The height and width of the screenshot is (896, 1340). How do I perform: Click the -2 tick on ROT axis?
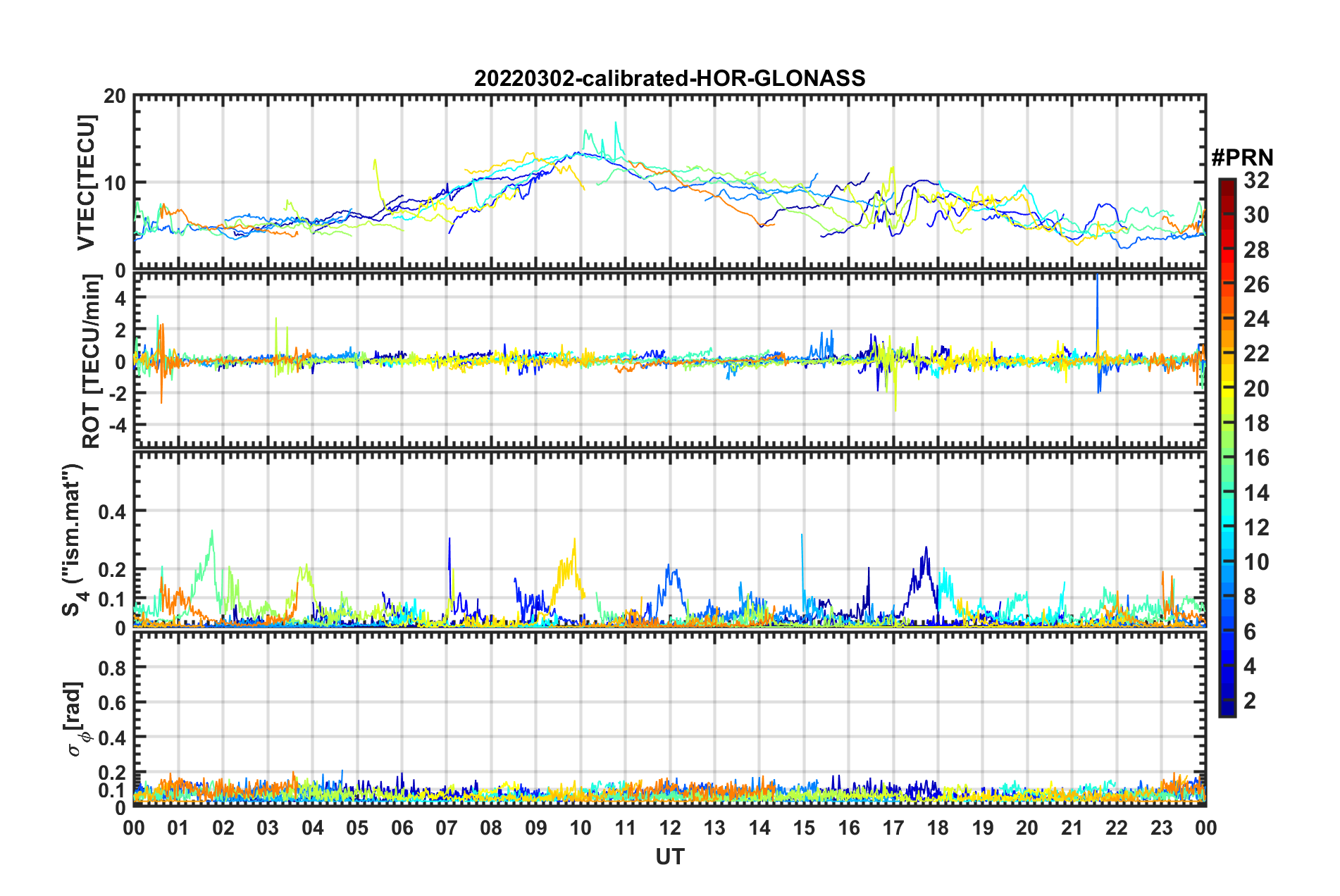click(x=117, y=393)
